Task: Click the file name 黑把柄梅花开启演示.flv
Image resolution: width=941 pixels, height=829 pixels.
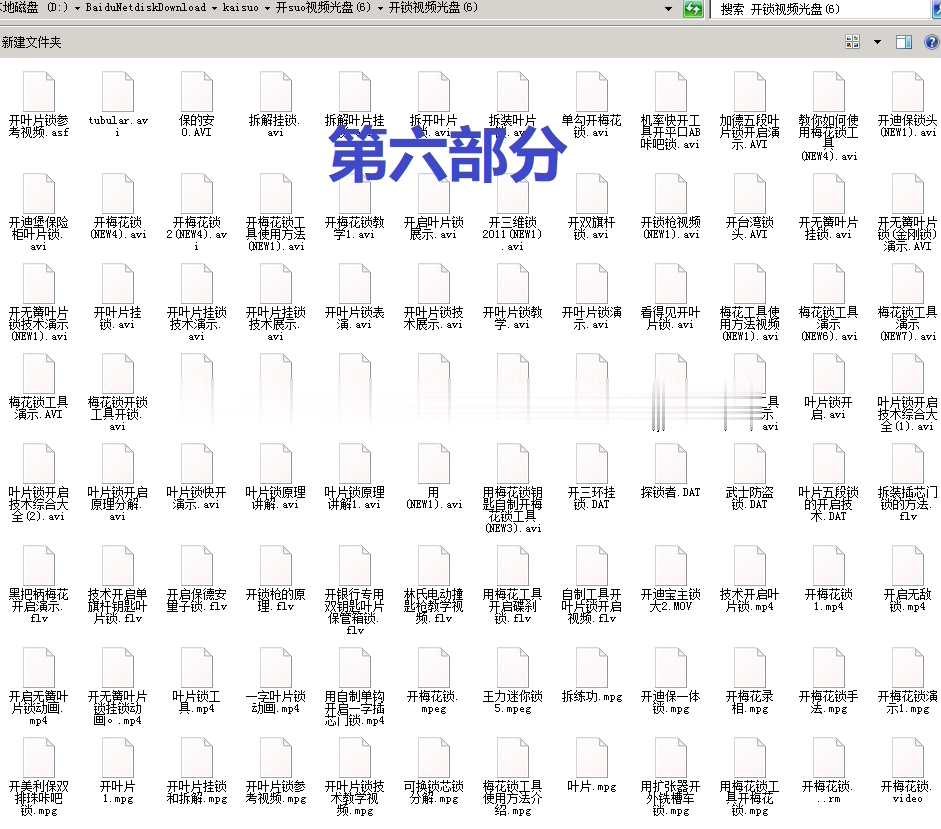Action: (x=38, y=606)
